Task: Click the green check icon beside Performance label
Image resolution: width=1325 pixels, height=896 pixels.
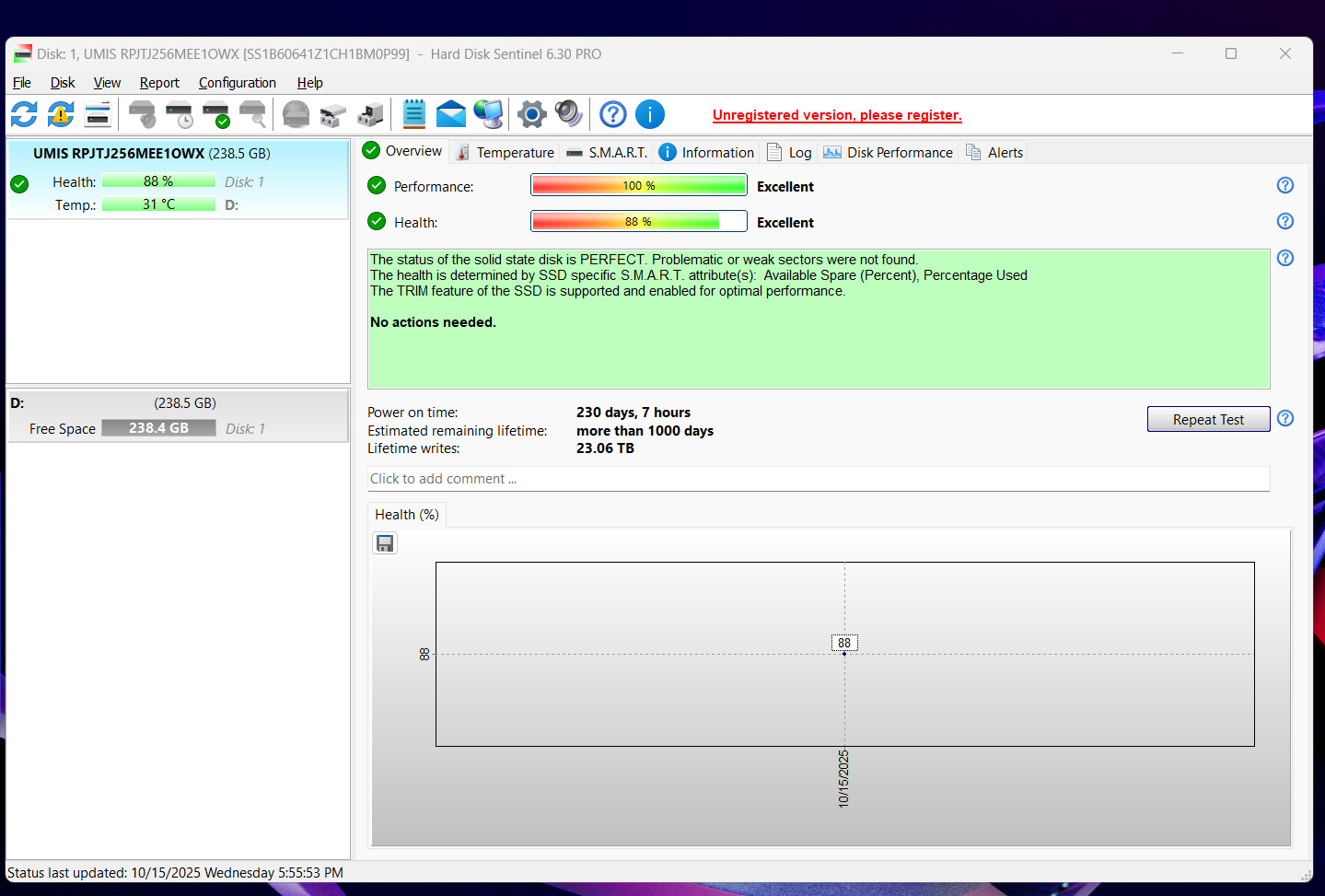Action: [377, 185]
